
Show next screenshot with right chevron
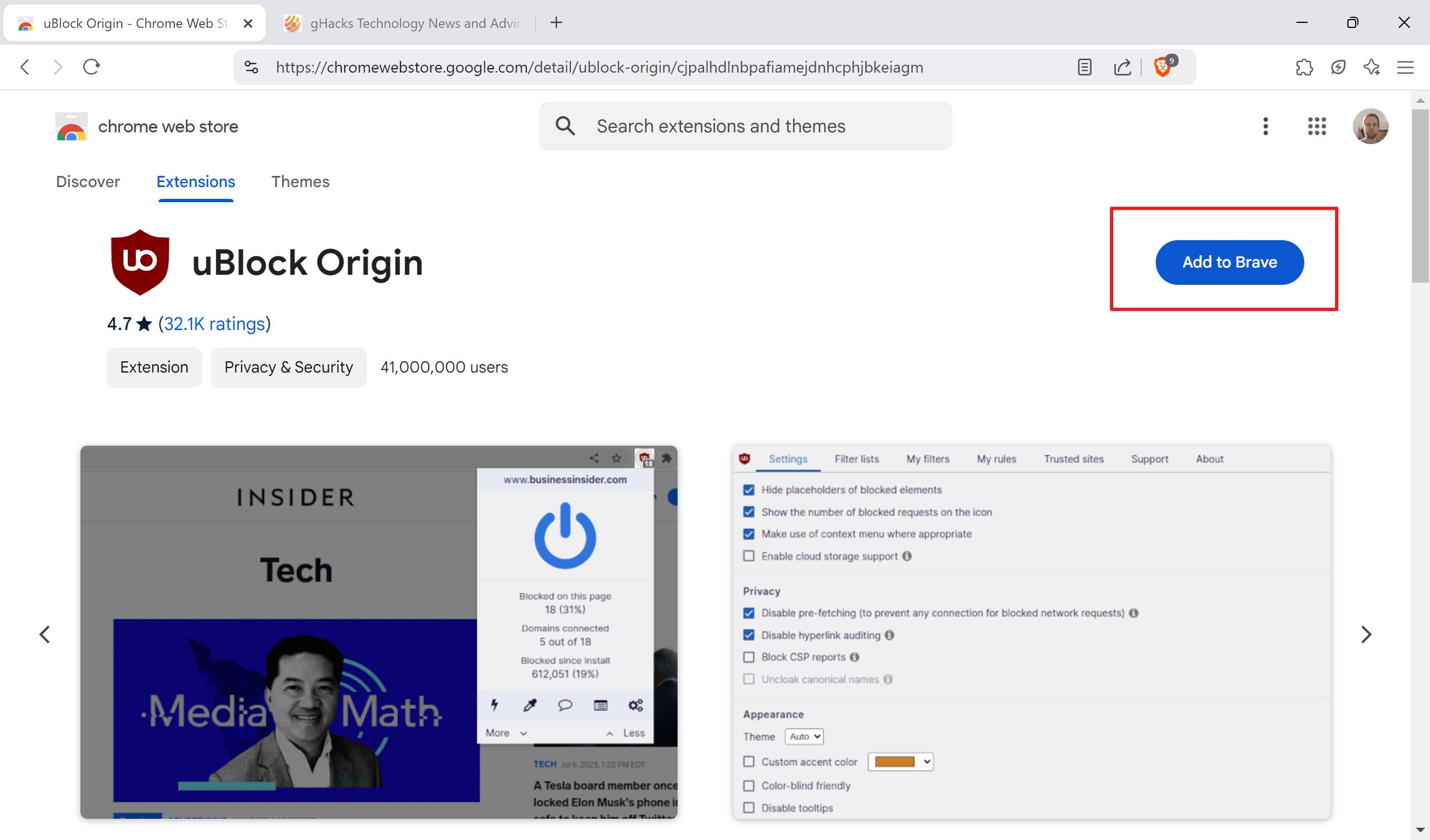[1366, 634]
